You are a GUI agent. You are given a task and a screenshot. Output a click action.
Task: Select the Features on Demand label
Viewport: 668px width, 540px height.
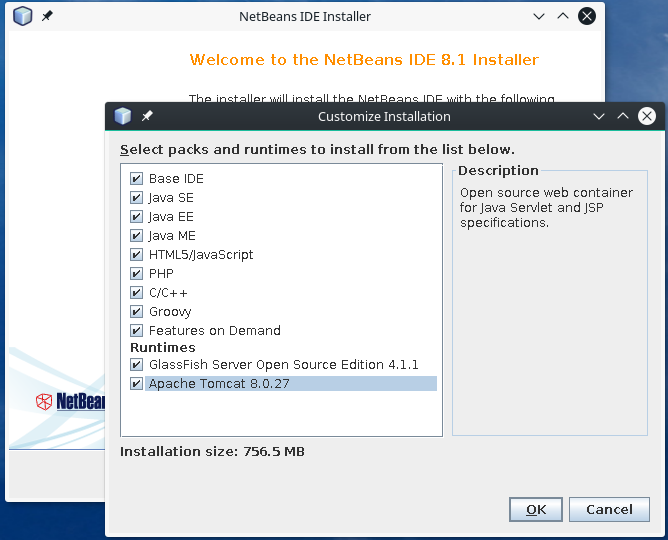(215, 330)
